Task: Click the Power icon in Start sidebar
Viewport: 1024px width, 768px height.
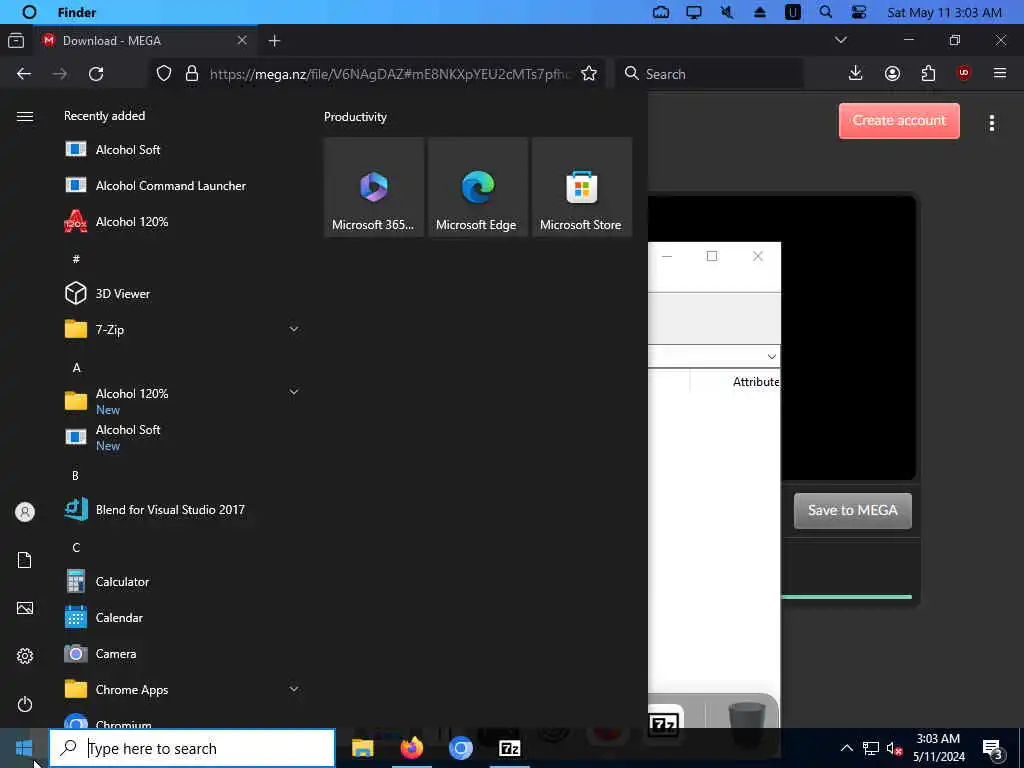Action: [x=25, y=704]
